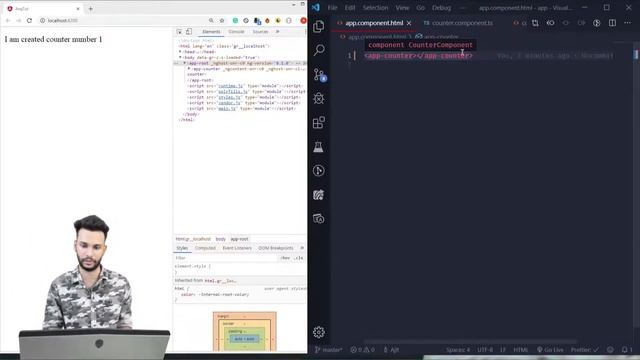
Task: Open a new browser tab
Action: [x=91, y=9]
